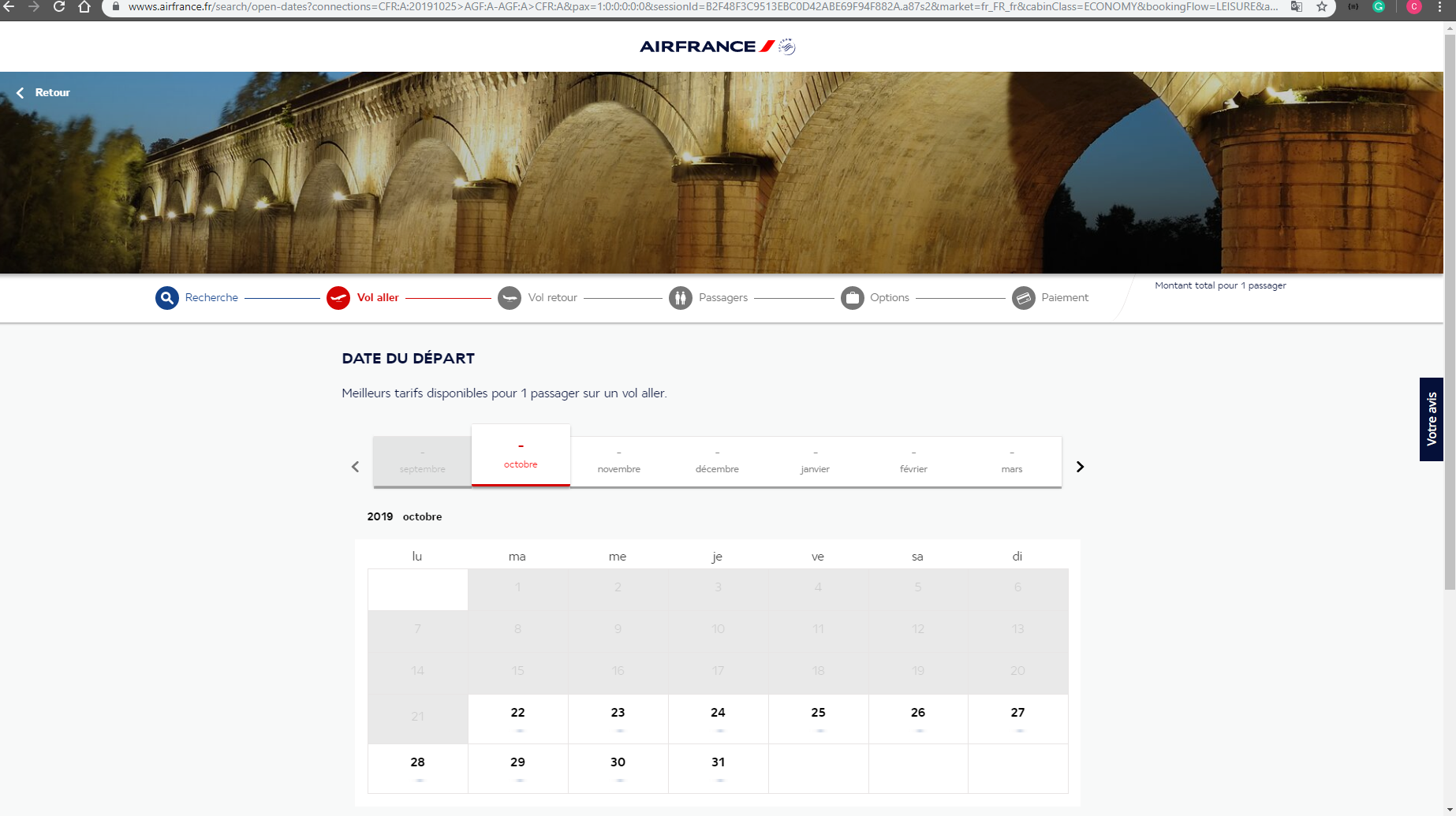The height and width of the screenshot is (816, 1456).
Task: Click the Grammarly extension icon
Action: coord(1379,6)
